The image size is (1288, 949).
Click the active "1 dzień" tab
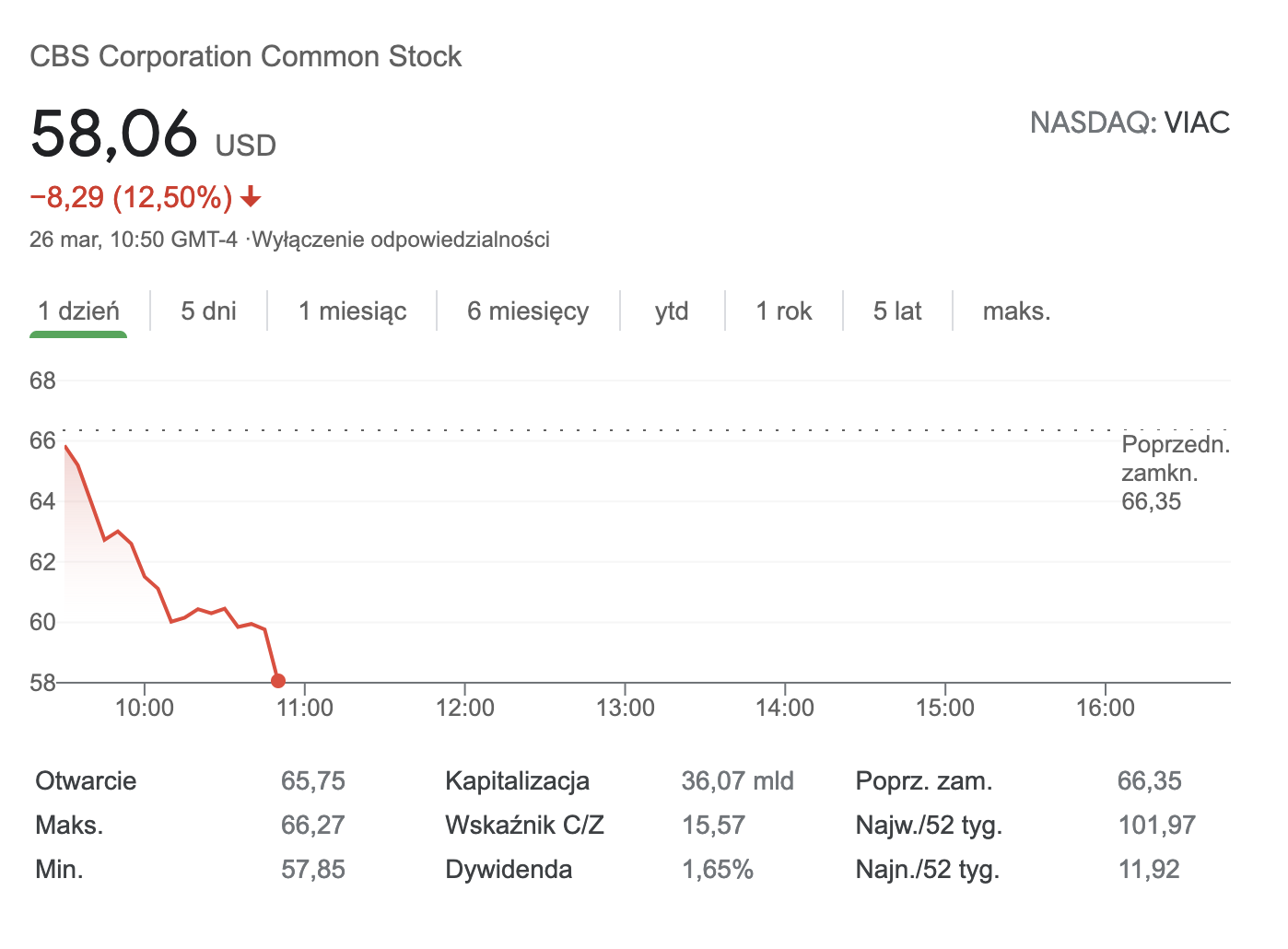point(78,311)
